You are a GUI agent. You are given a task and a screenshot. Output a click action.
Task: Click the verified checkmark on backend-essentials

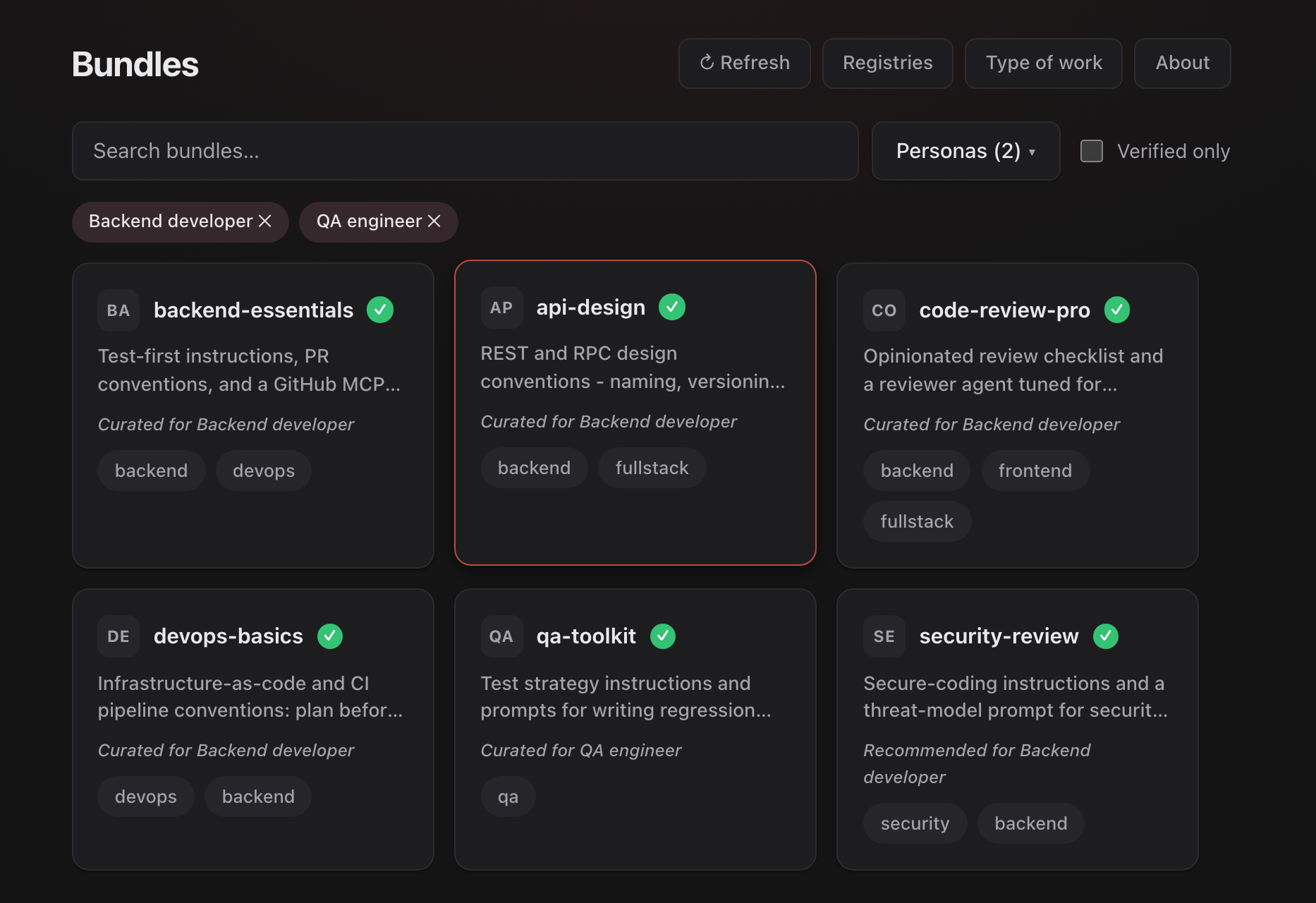click(380, 310)
